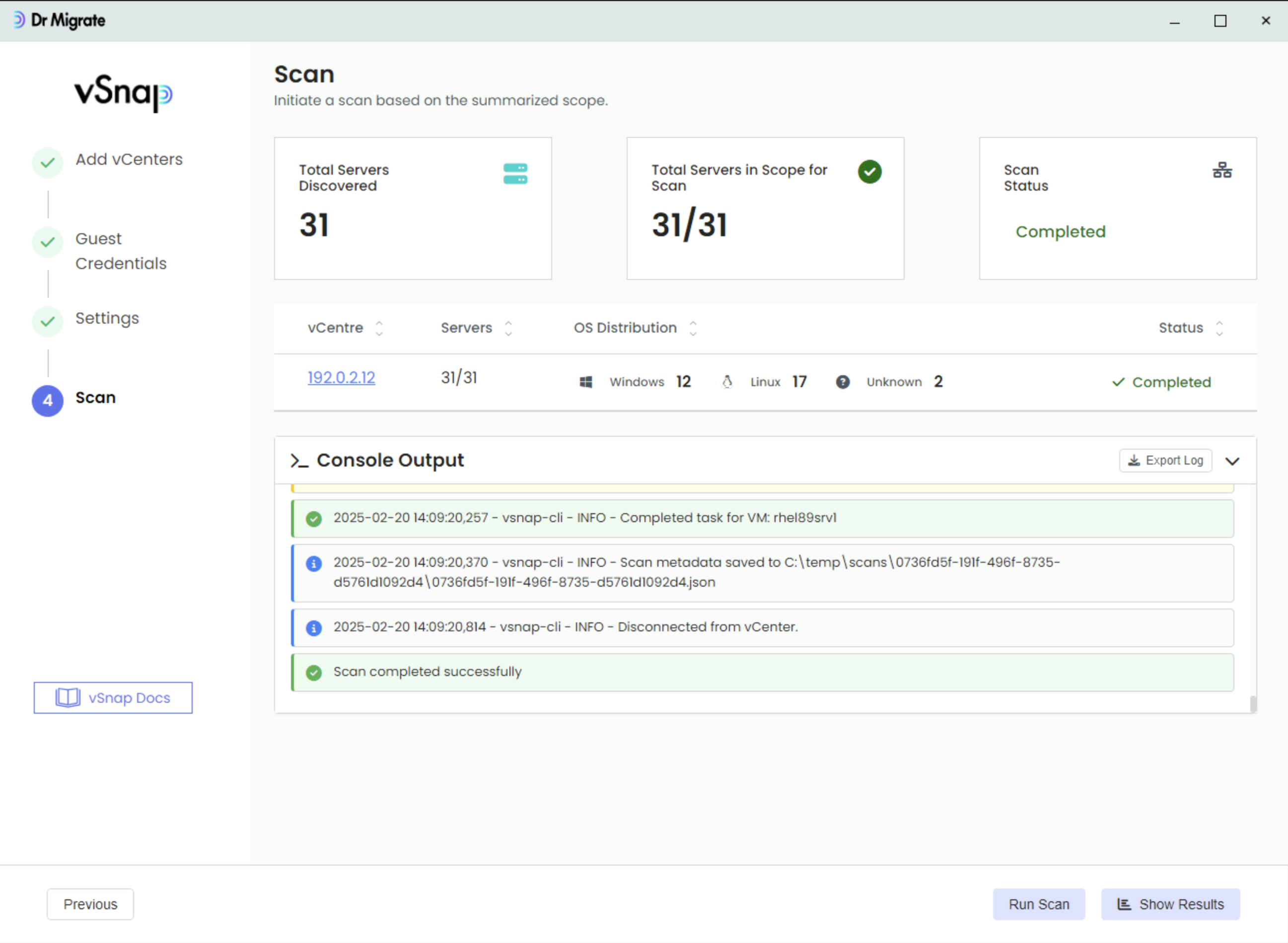Click the Completed task for VM rhel89srv1 message

tap(584, 518)
